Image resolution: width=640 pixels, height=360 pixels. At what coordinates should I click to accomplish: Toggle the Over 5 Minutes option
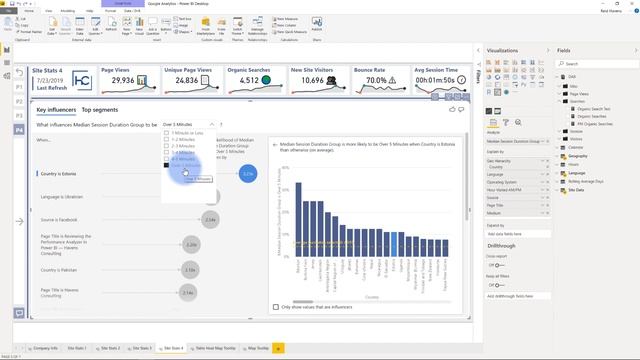coord(166,165)
